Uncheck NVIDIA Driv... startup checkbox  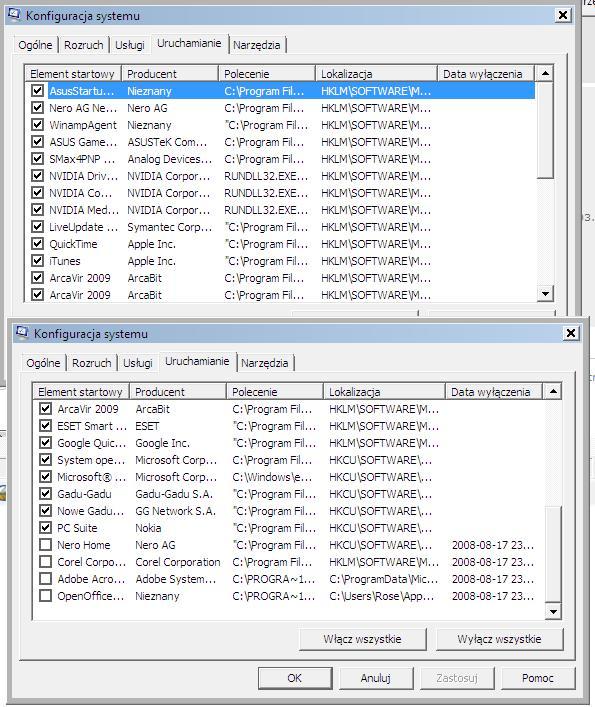(37, 176)
